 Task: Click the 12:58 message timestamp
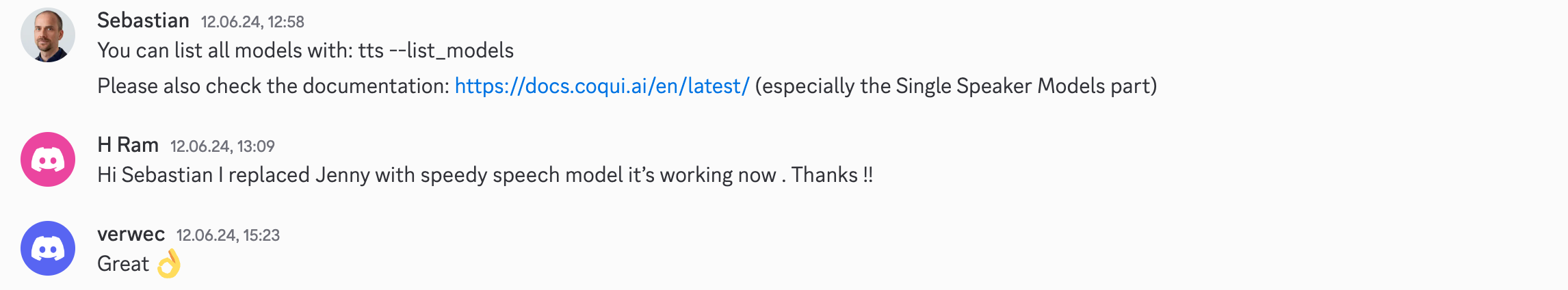252,22
